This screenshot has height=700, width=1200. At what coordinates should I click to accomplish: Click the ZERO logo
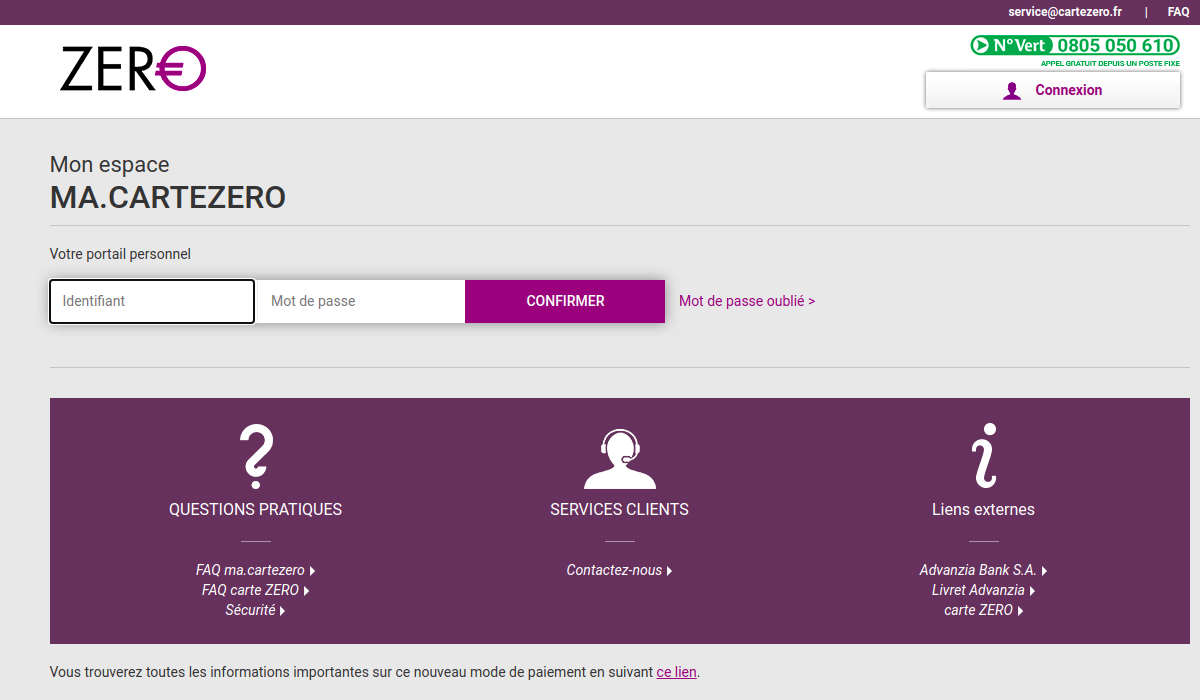(132, 68)
